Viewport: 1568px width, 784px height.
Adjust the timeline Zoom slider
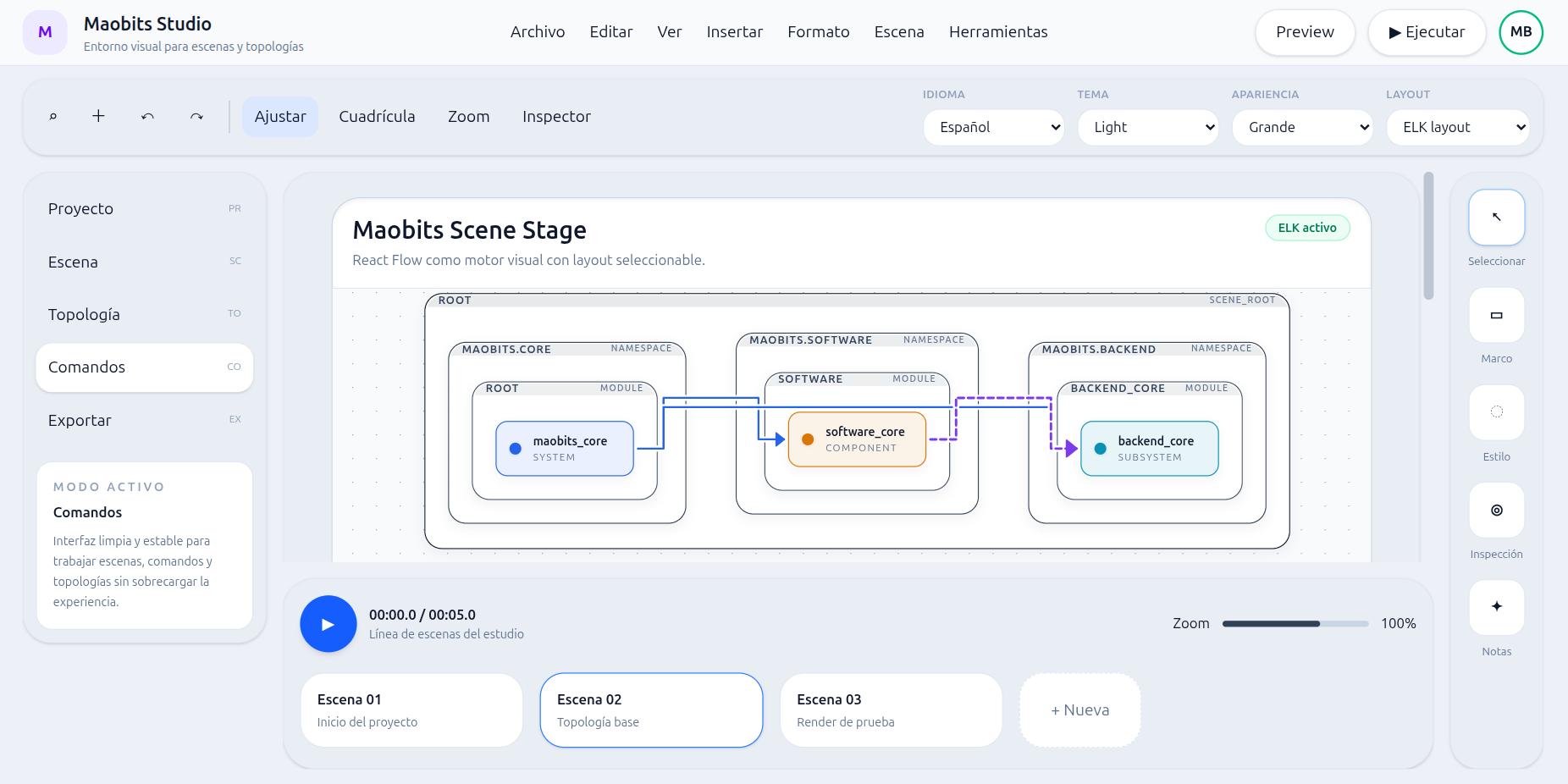pyautogui.click(x=1295, y=624)
